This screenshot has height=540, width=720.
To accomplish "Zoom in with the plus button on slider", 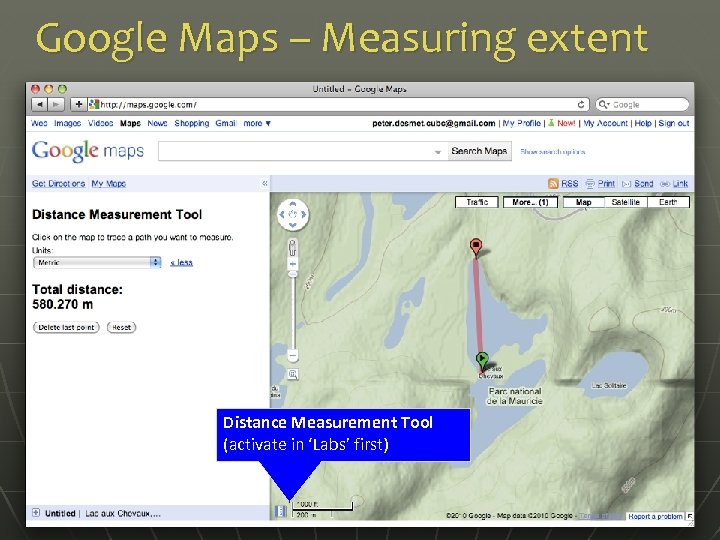I will point(292,264).
